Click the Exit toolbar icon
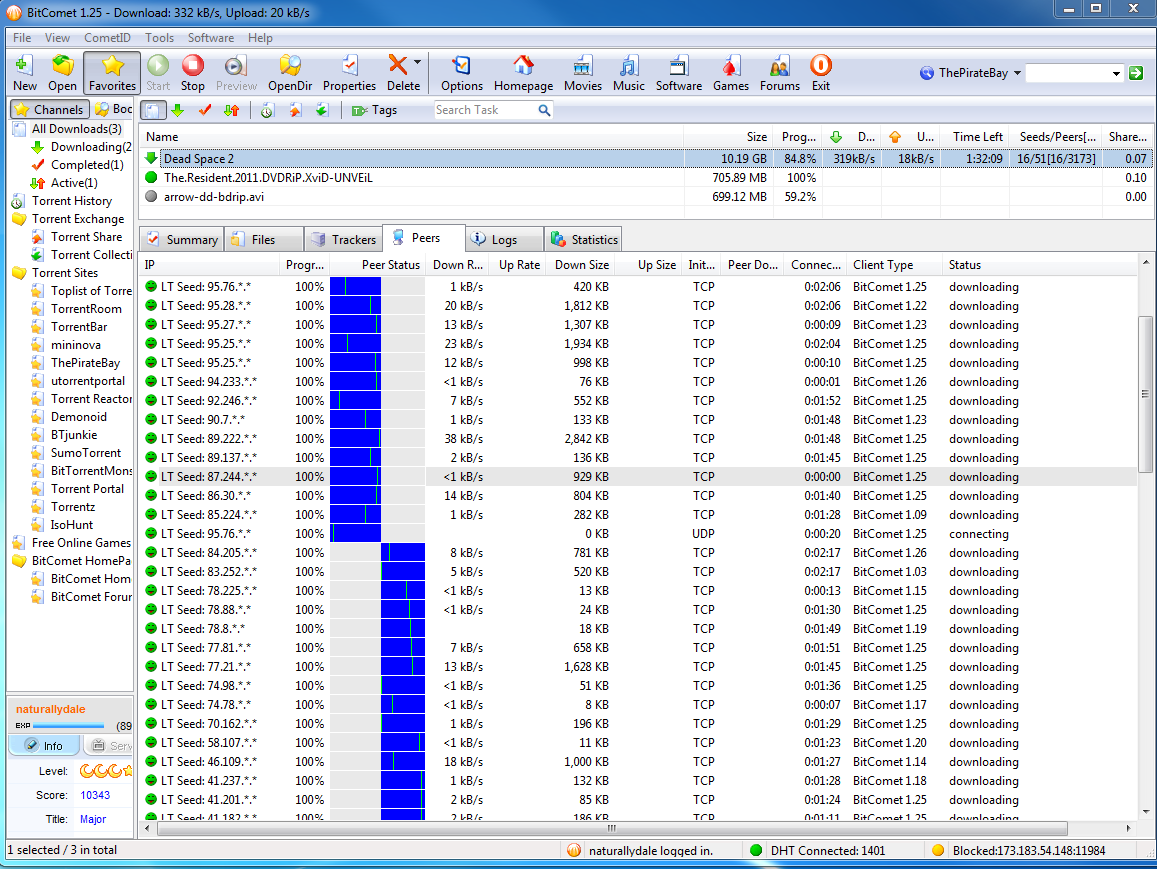Image resolution: width=1157 pixels, height=869 pixels. 821,73
